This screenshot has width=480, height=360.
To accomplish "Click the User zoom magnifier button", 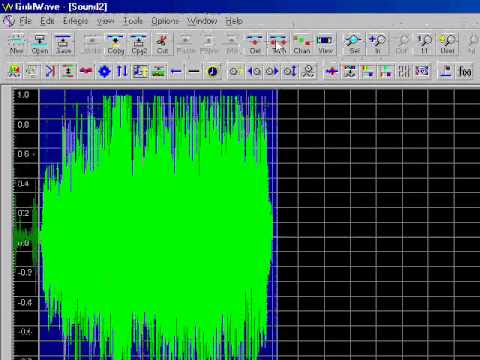I will (447, 44).
